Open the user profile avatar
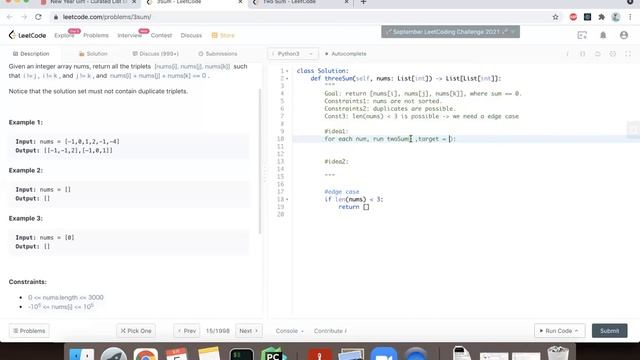This screenshot has width=640, height=360. click(x=624, y=36)
